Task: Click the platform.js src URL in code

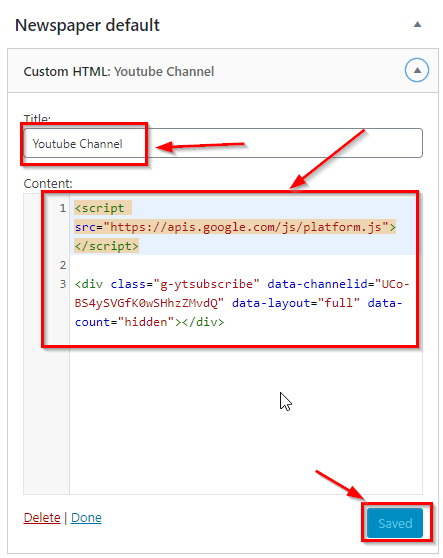Action: 246,227
